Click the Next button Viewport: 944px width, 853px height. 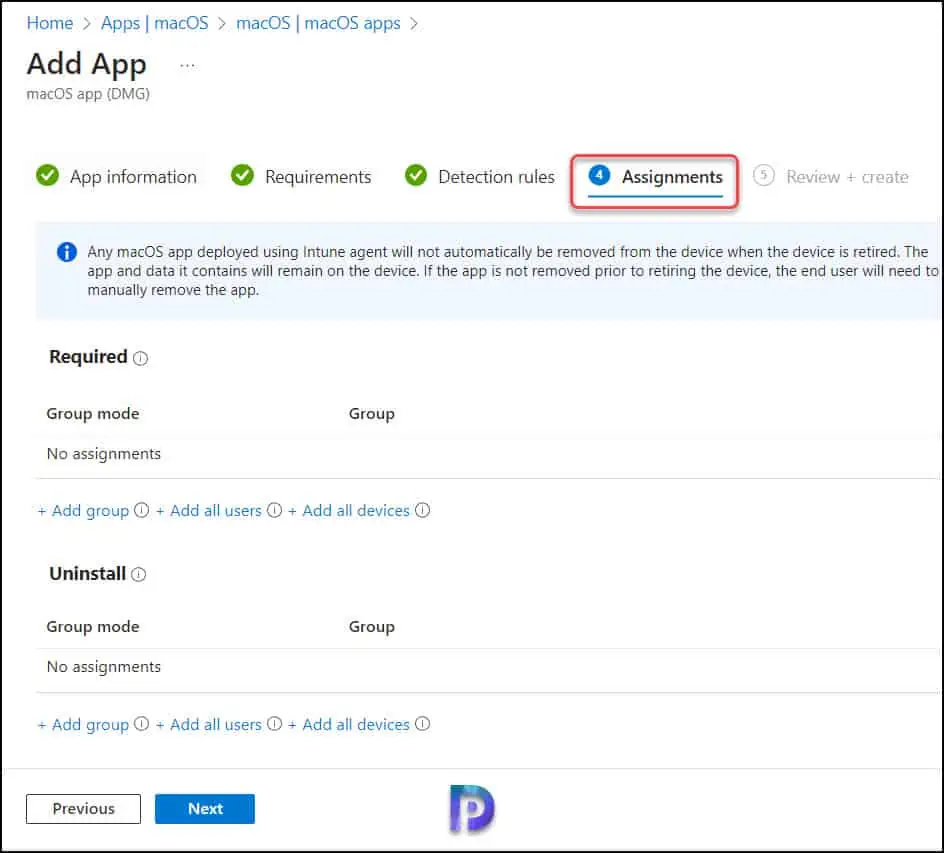205,808
